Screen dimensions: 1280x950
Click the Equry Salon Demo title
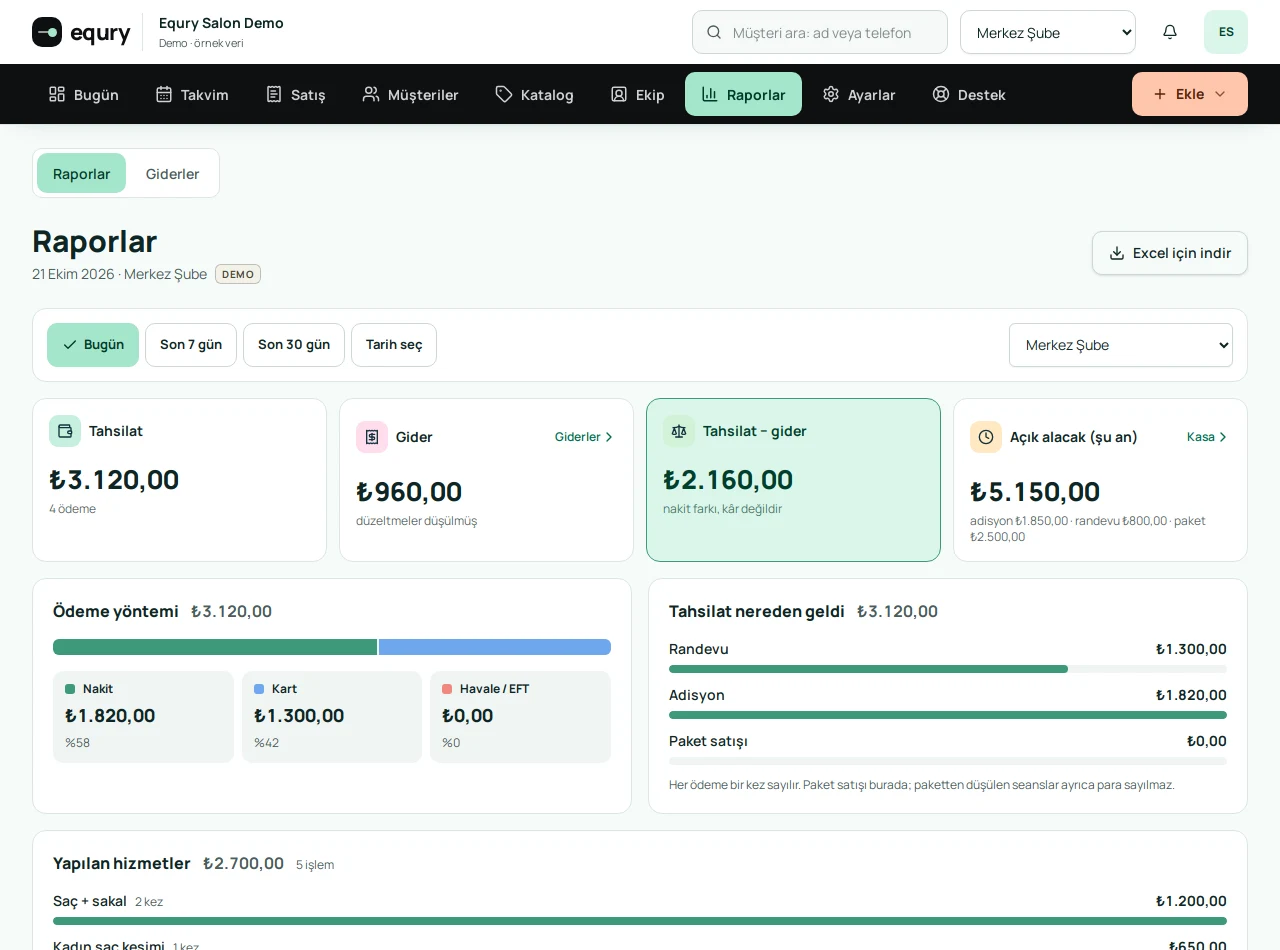[x=221, y=23]
